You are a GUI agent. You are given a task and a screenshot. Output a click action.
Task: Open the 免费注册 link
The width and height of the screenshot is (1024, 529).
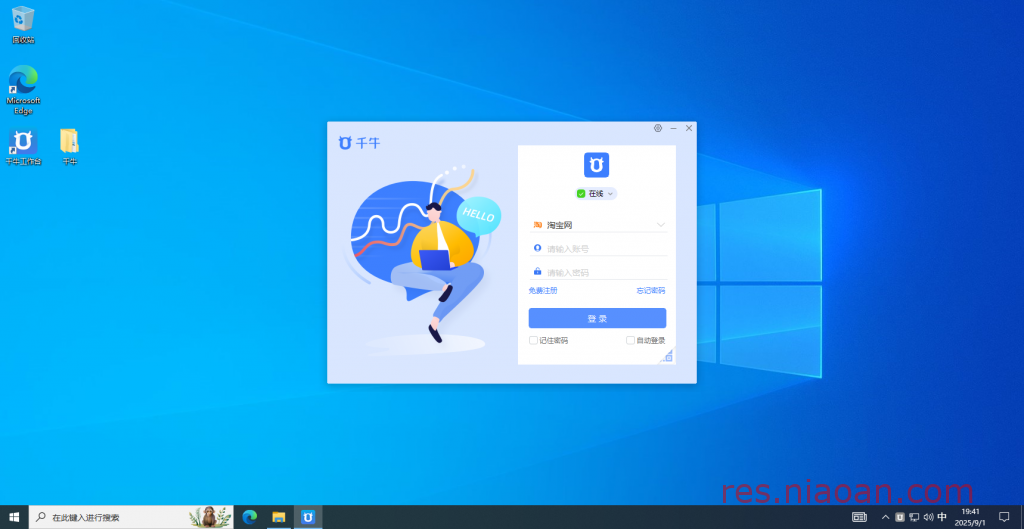543,291
